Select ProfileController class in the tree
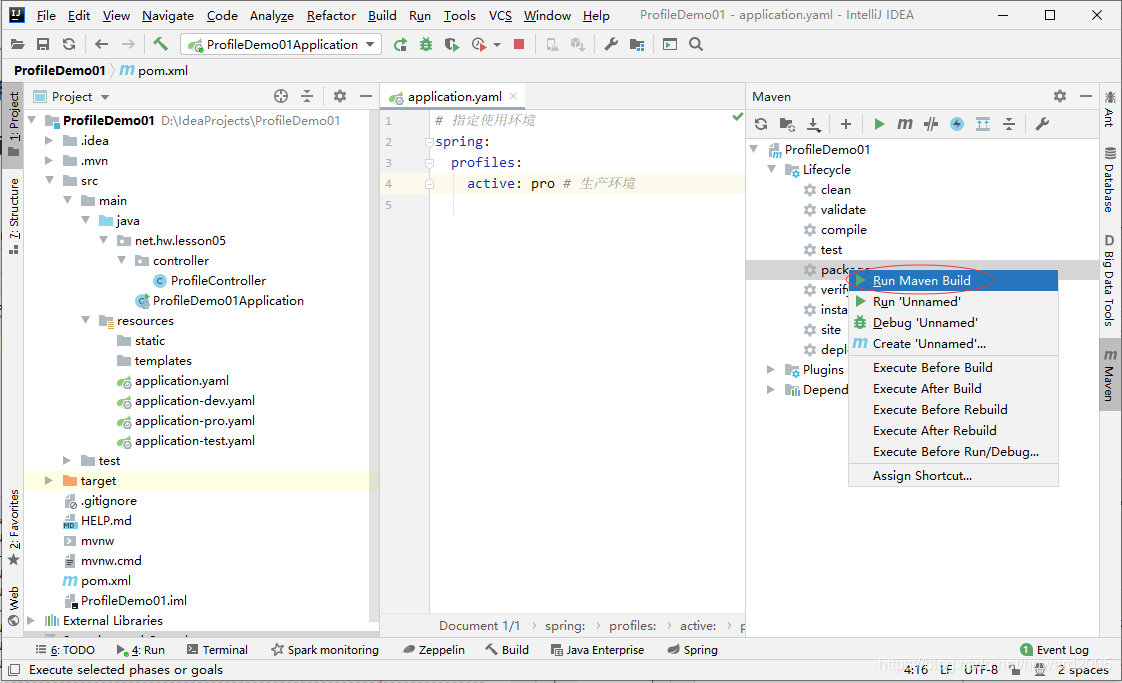Viewport: 1122px width, 683px height. coord(218,281)
